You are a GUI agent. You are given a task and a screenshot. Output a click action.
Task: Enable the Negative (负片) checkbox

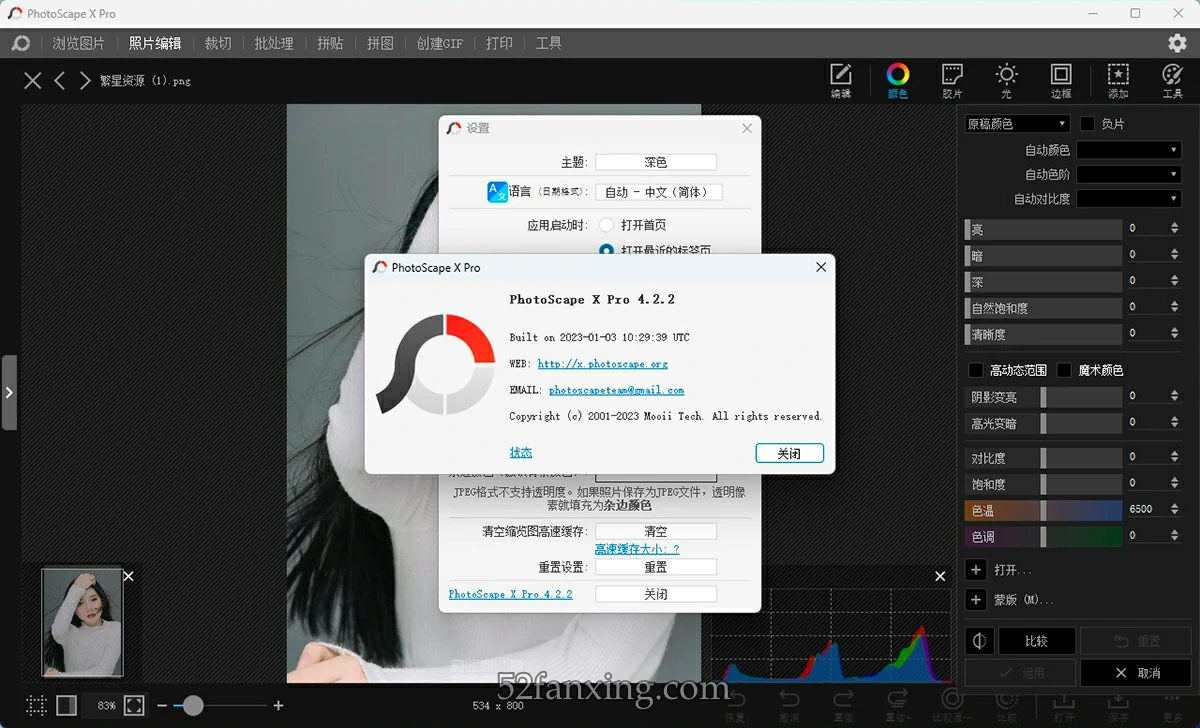(x=1088, y=124)
